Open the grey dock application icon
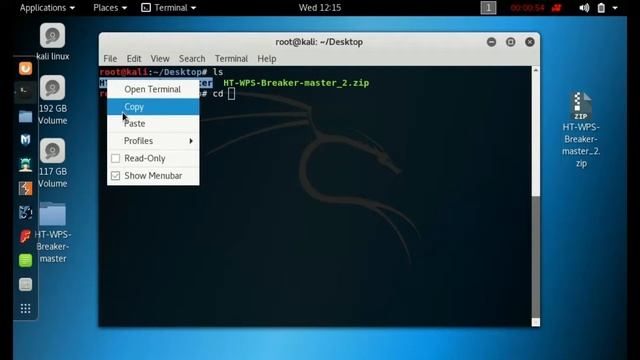 click(25, 284)
